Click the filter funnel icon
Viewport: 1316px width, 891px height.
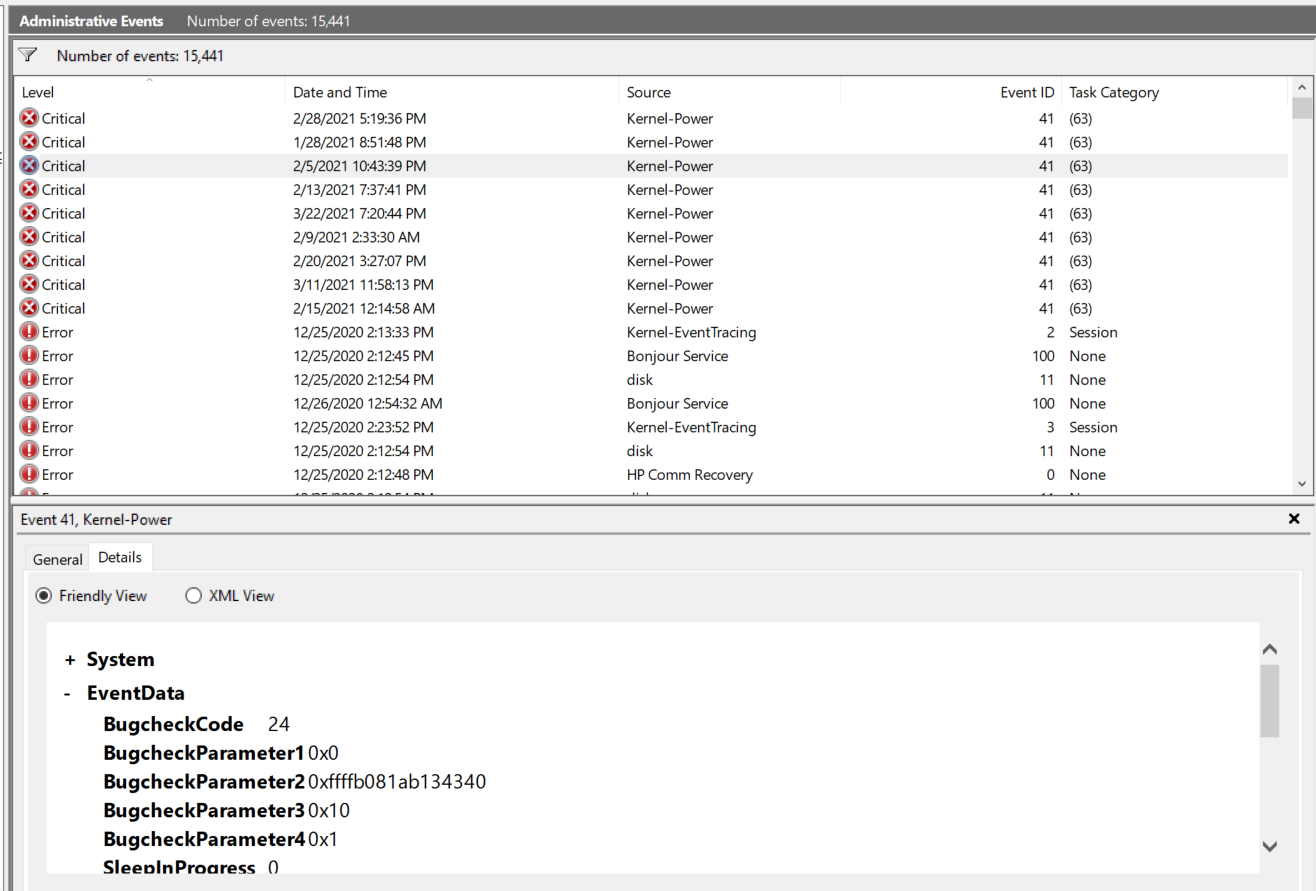pos(28,55)
